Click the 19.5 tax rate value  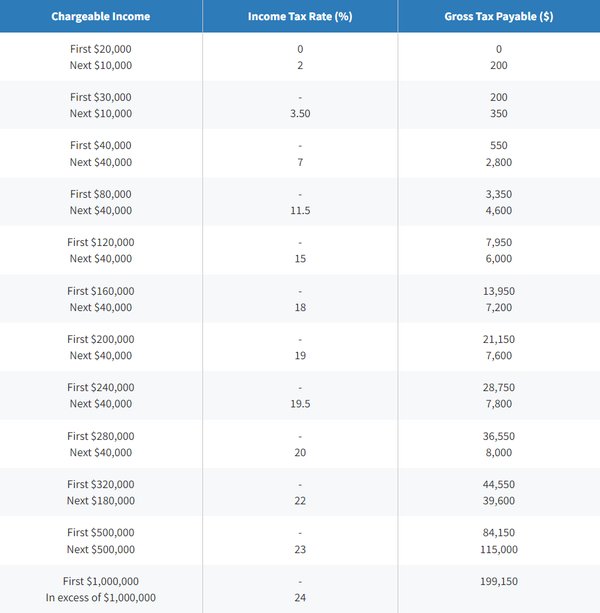click(300, 404)
